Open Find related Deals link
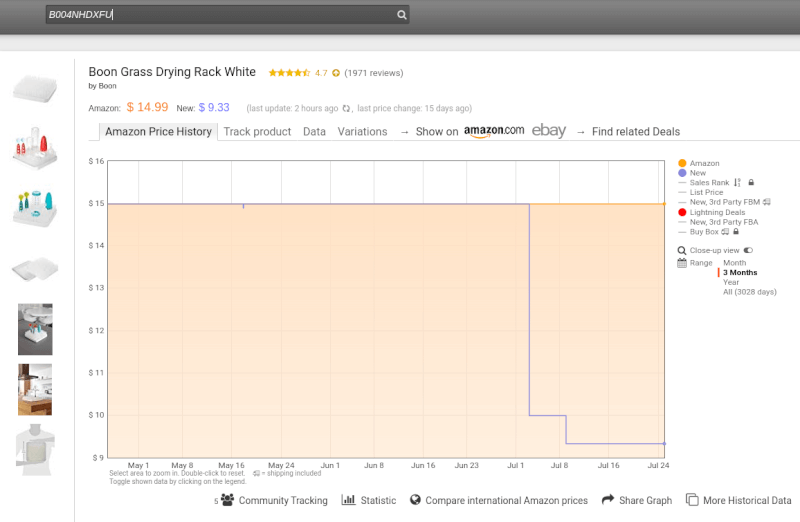 [636, 132]
